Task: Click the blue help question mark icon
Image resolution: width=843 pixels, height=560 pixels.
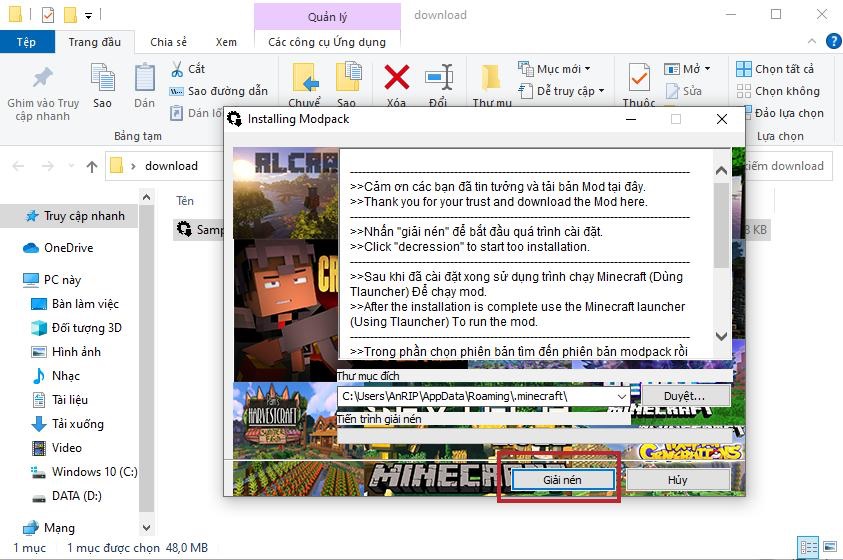Action: point(834,41)
